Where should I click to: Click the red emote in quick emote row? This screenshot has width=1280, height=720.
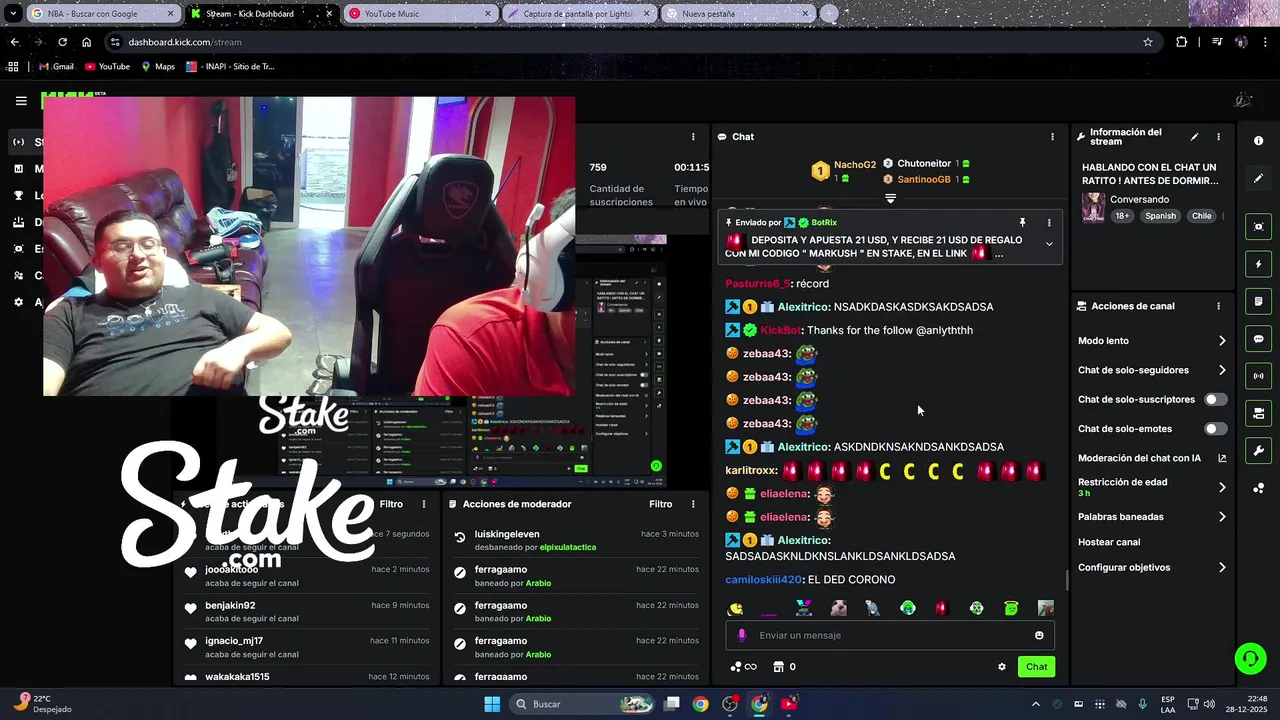(941, 608)
